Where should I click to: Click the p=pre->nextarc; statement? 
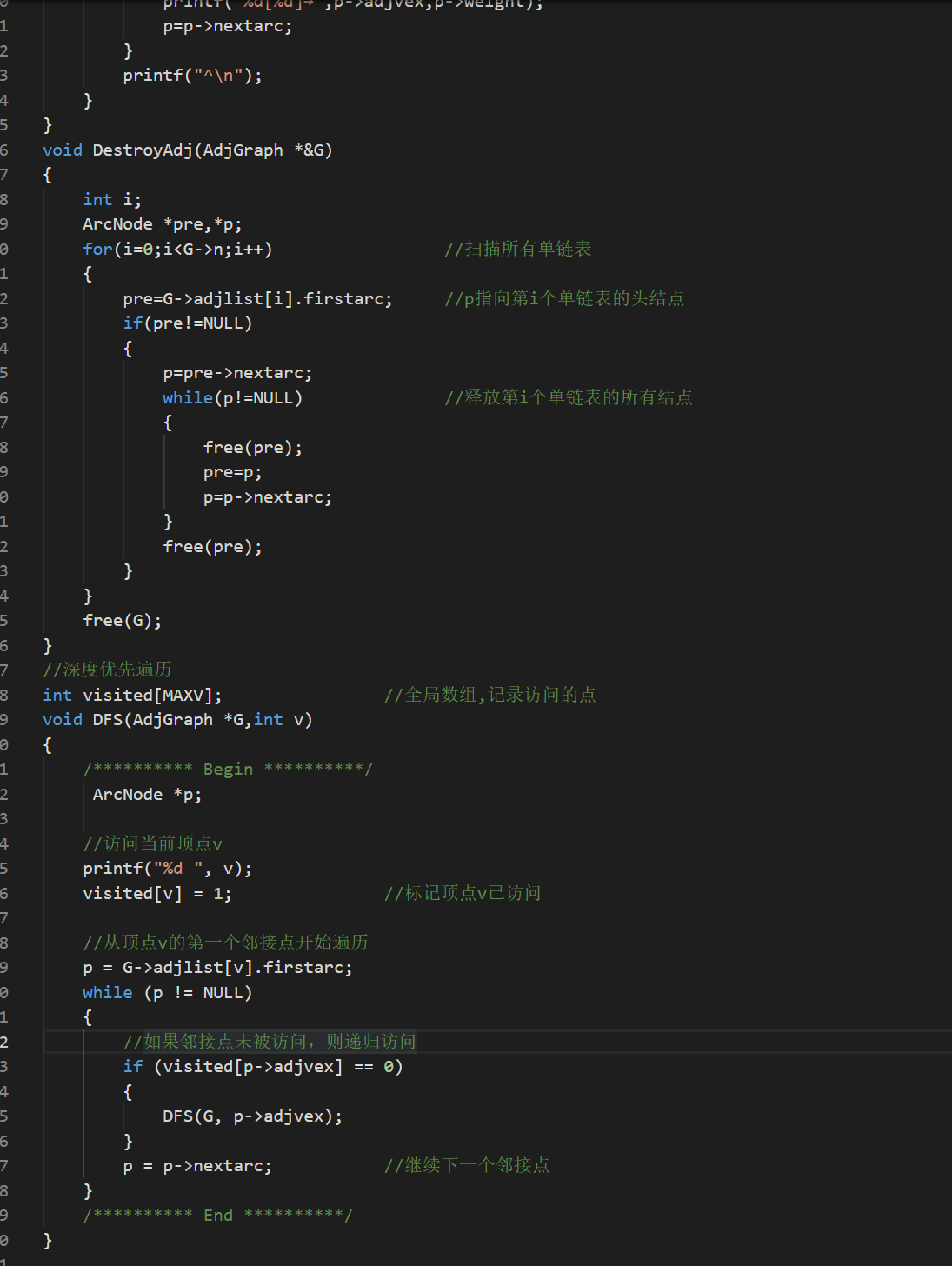237,373
